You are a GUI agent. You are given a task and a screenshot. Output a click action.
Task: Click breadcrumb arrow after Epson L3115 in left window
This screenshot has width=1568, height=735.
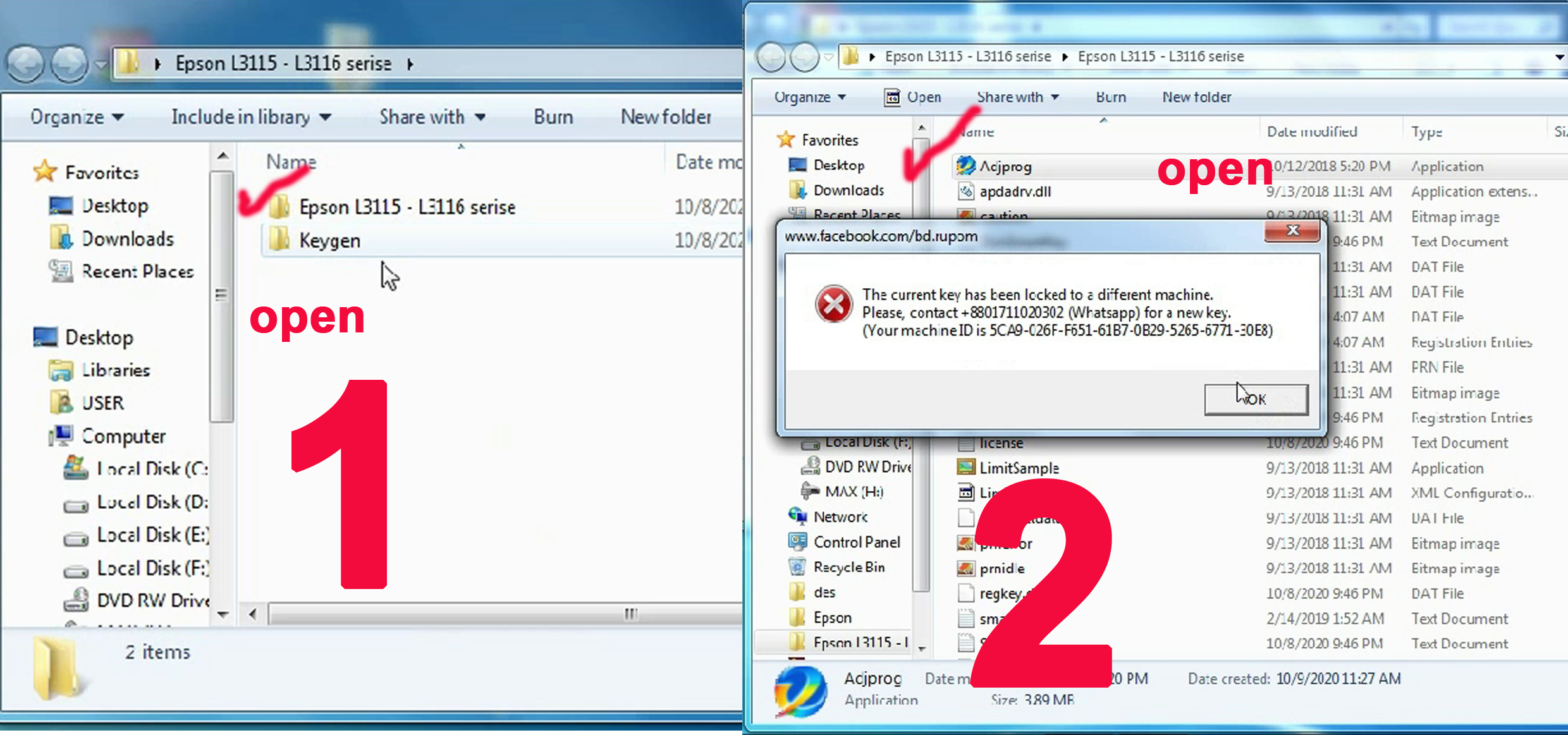point(410,64)
